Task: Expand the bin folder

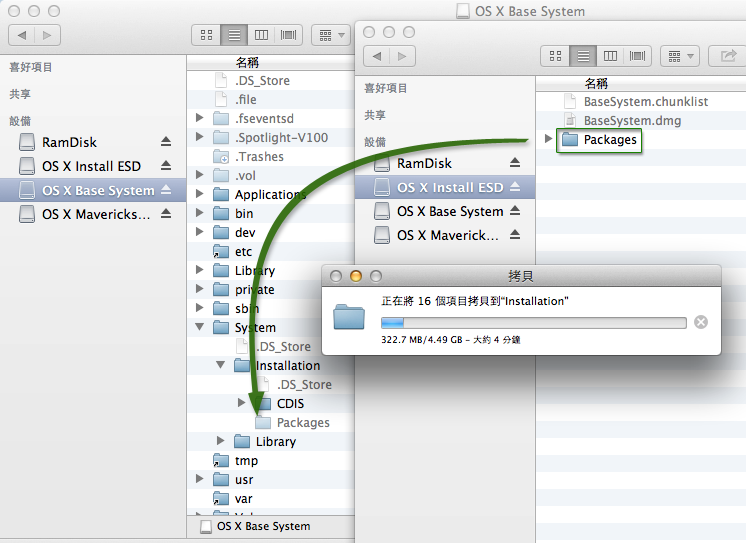Action: point(199,213)
